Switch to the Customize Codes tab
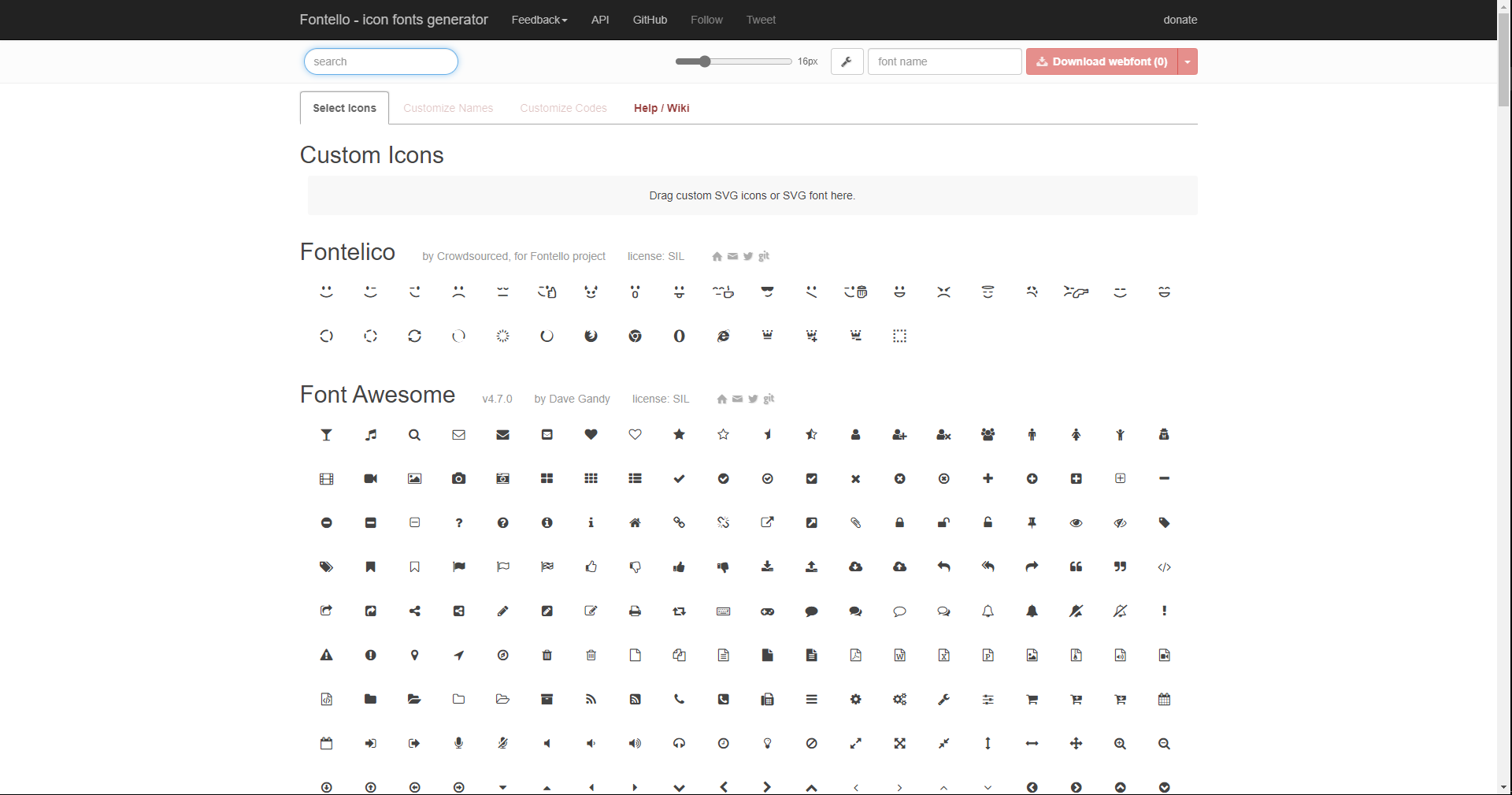The image size is (1512, 795). click(563, 108)
